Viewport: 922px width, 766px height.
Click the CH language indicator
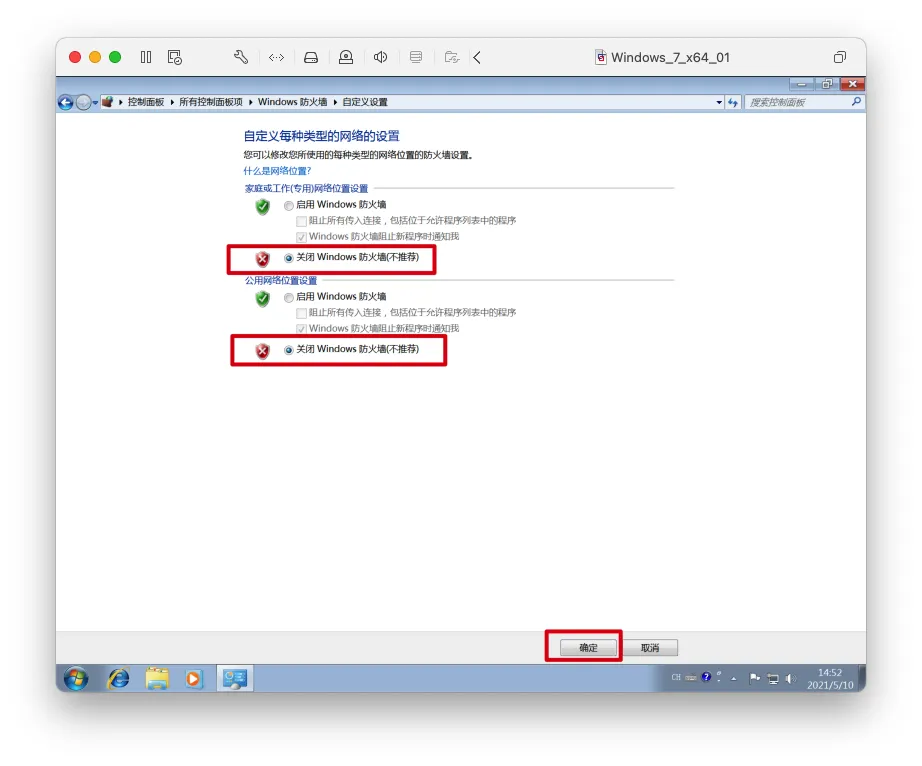[x=676, y=677]
